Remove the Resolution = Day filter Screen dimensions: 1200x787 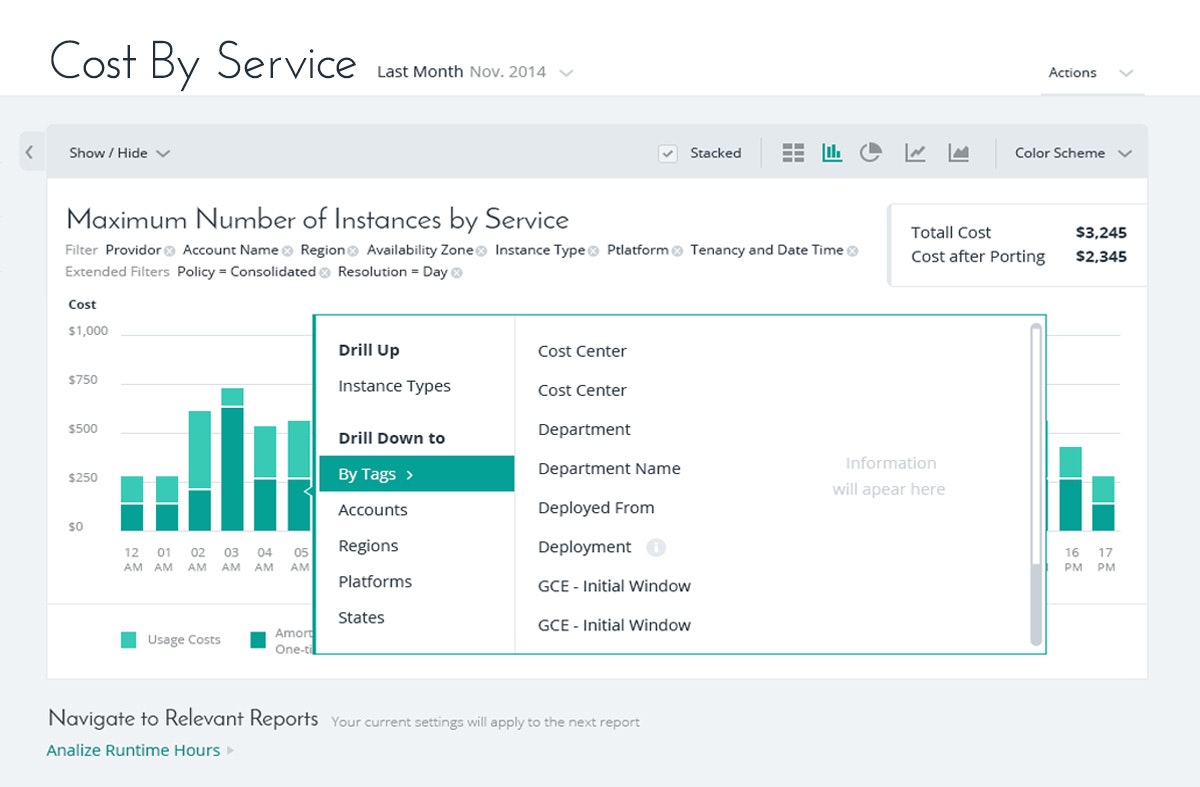(x=457, y=273)
